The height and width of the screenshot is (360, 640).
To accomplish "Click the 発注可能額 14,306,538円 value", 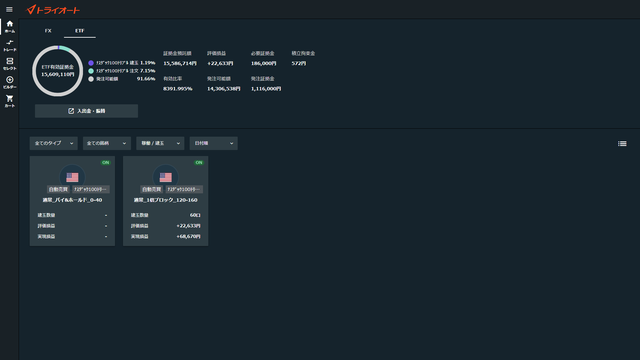I will coord(224,89).
